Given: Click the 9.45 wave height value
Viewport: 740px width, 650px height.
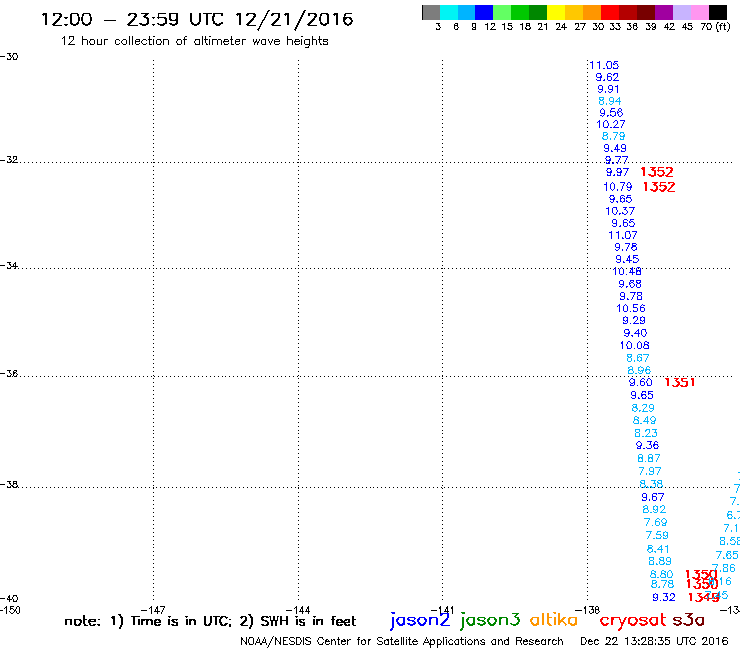Looking at the screenshot, I should click(627, 259).
